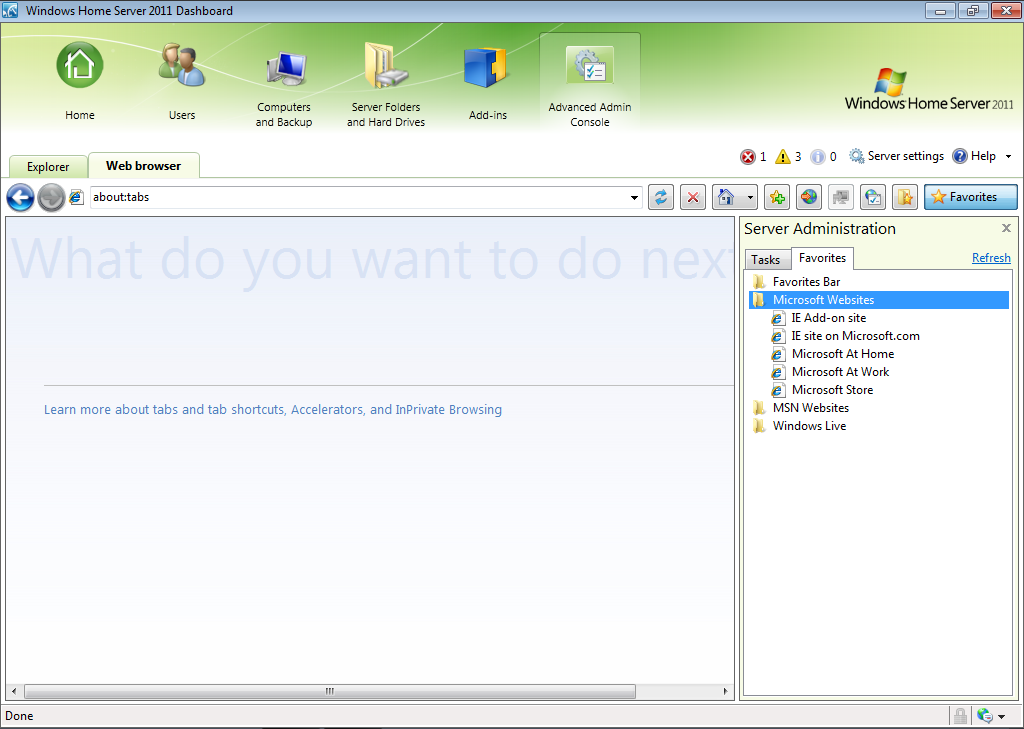Open Server settings

tap(896, 156)
